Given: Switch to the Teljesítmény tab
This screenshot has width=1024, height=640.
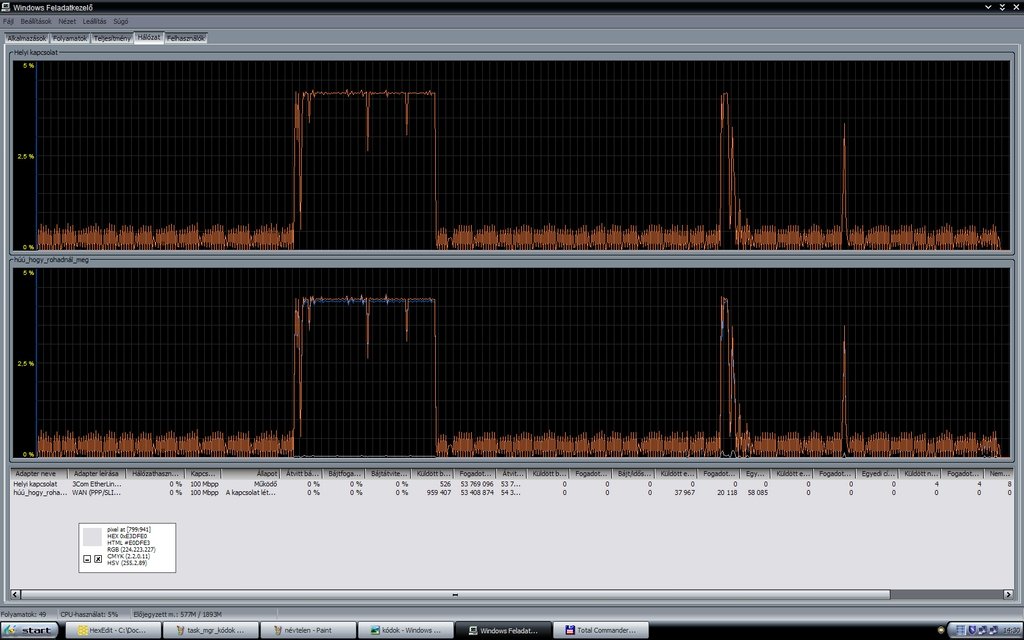Looking at the screenshot, I should click(112, 39).
